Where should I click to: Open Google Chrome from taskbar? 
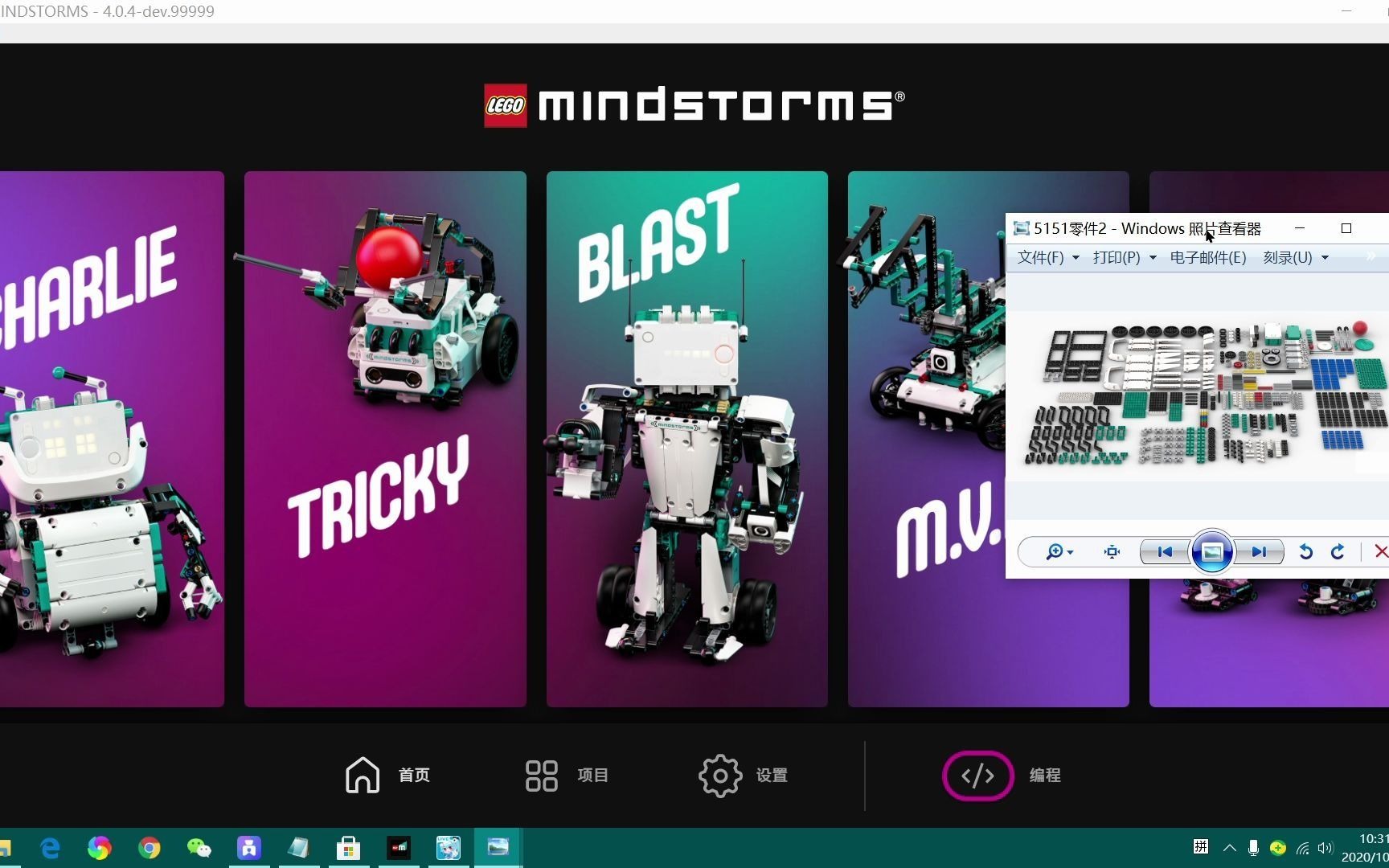(x=150, y=848)
